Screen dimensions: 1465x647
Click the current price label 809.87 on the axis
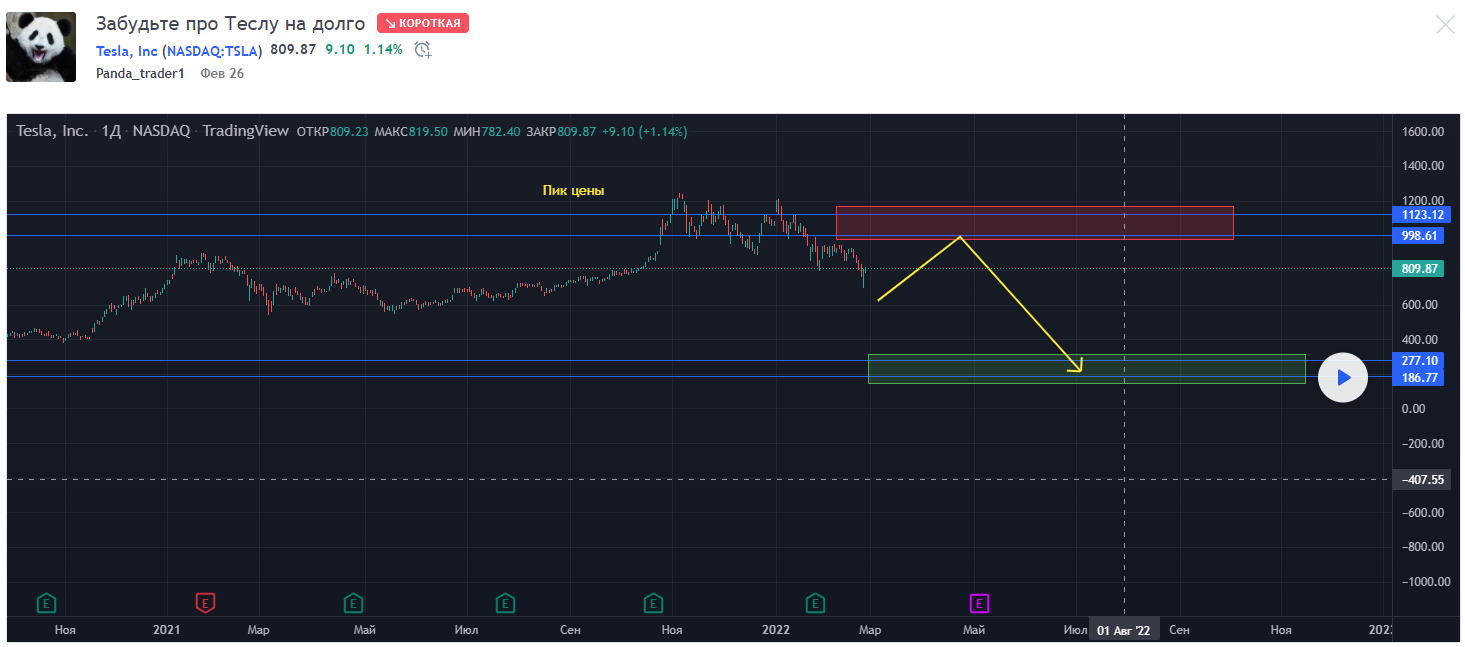click(x=1418, y=269)
